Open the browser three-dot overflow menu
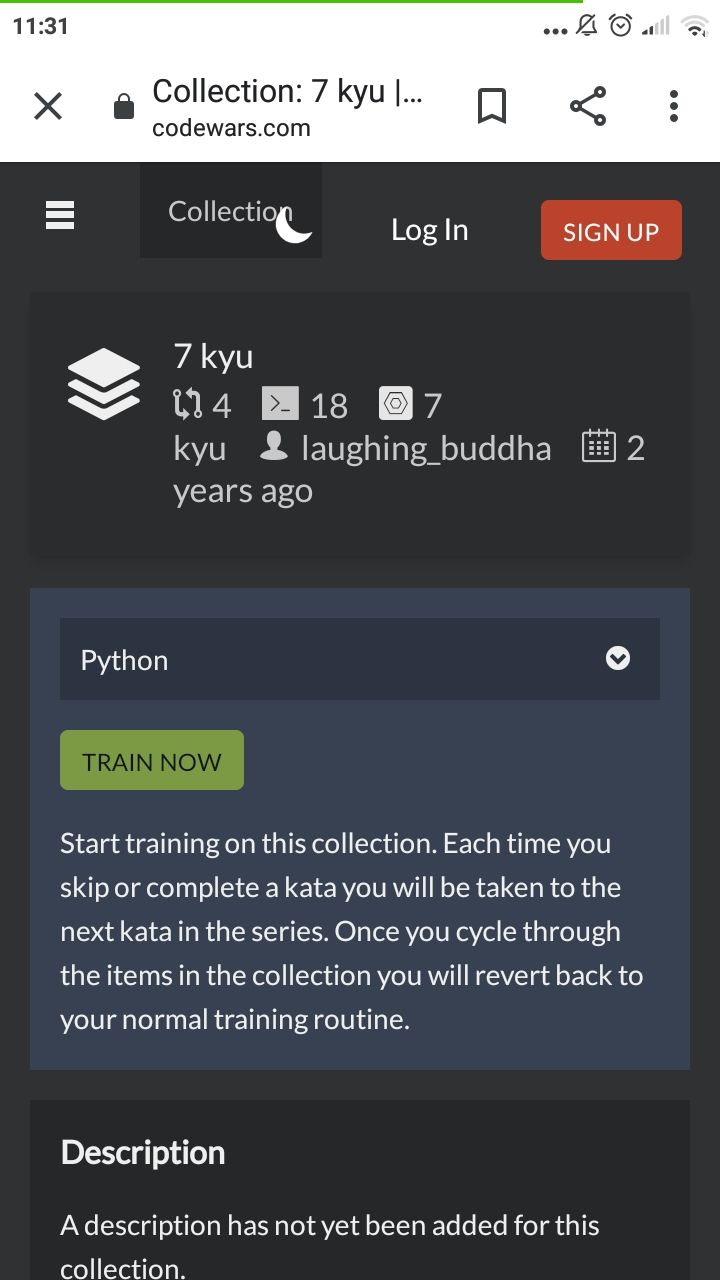 pos(674,106)
